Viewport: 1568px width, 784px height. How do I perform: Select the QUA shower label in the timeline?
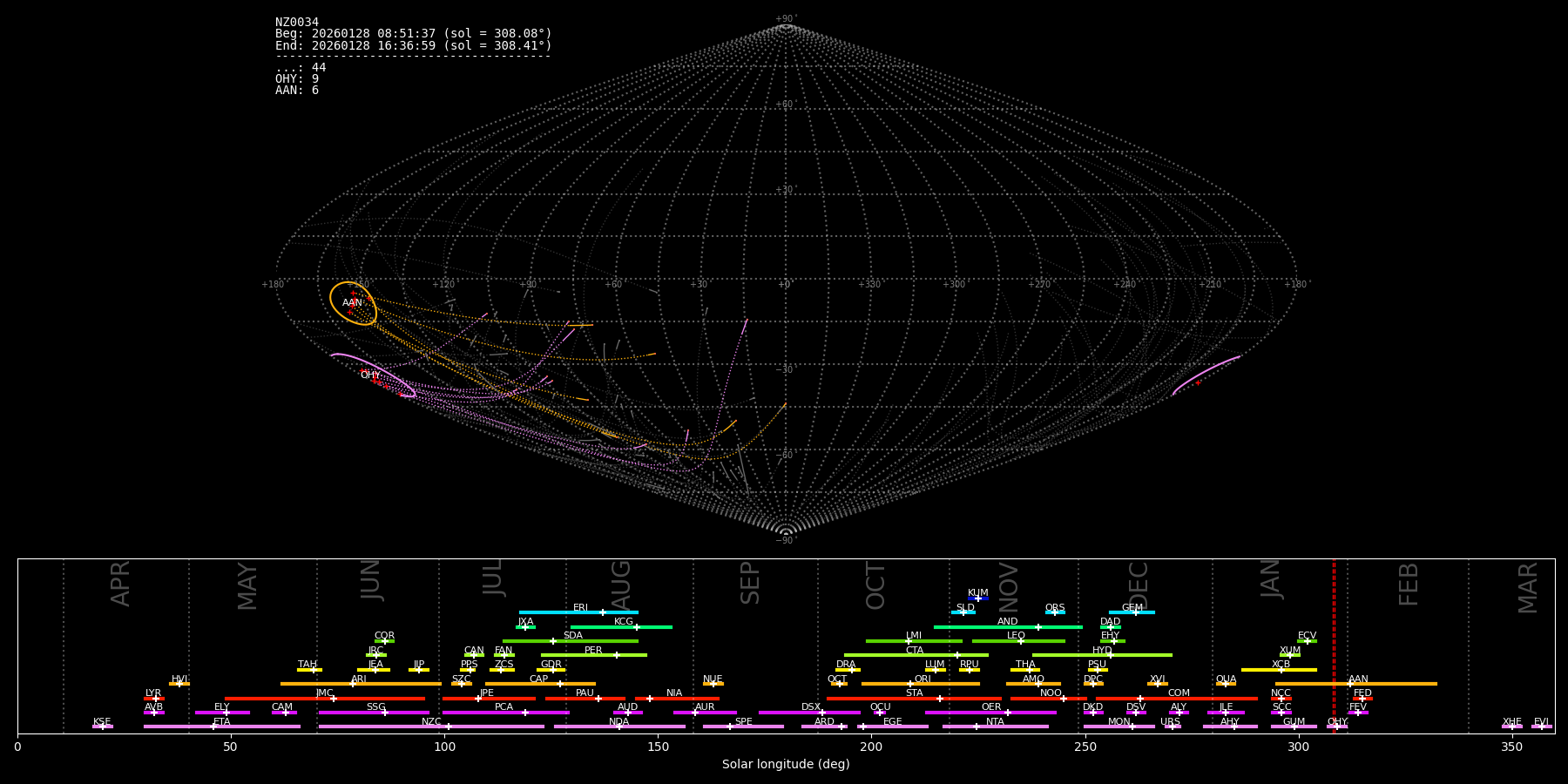point(1227,679)
